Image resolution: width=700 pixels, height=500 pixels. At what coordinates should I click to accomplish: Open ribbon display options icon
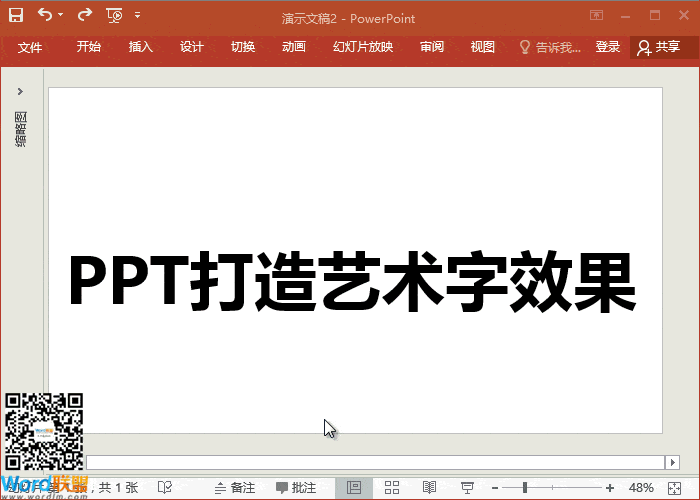pyautogui.click(x=596, y=15)
